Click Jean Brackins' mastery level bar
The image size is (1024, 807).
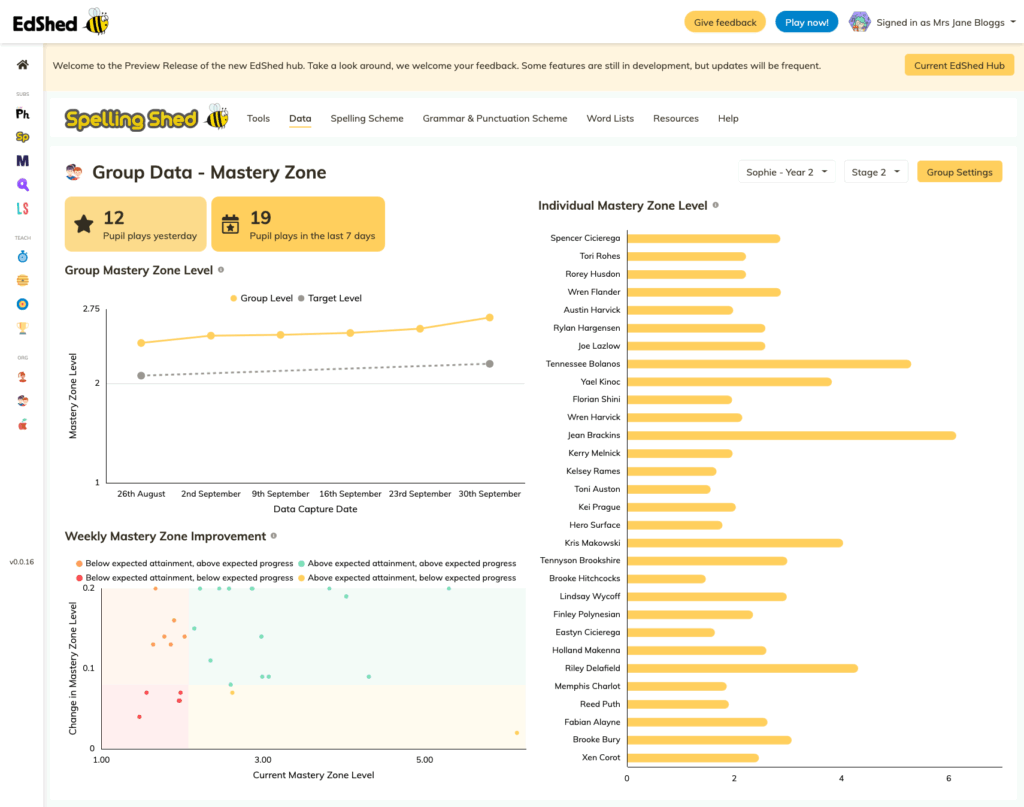(x=790, y=435)
